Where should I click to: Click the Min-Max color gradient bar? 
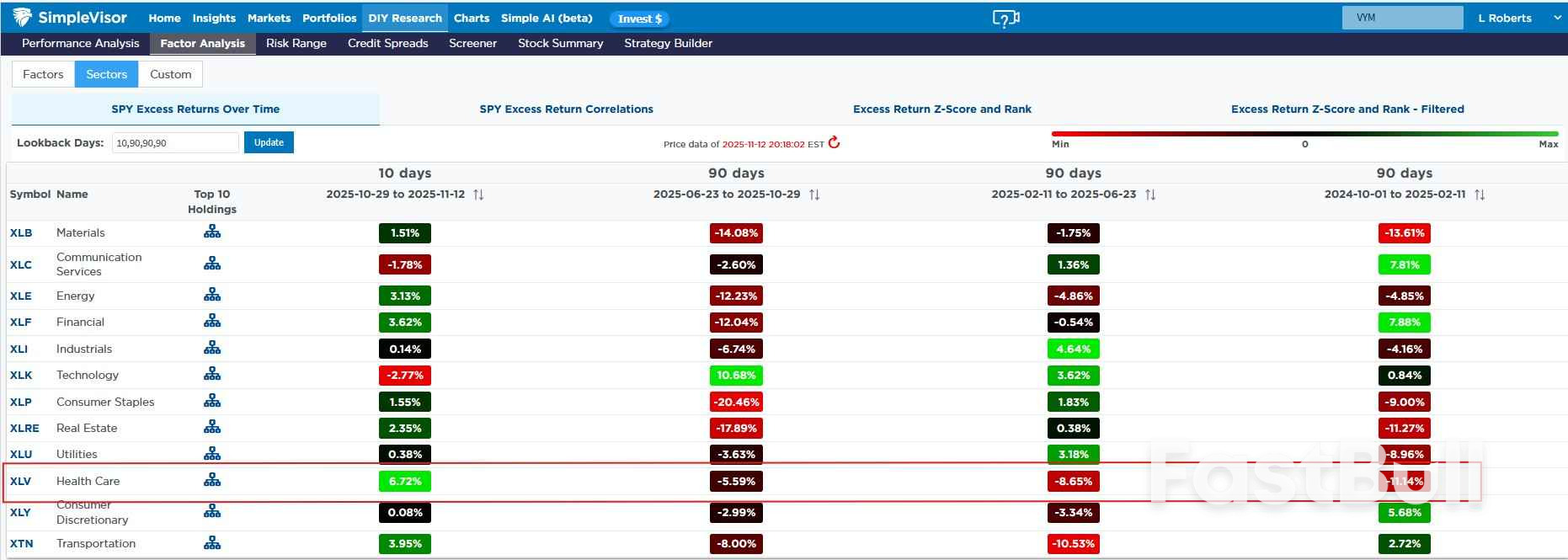click(x=1304, y=133)
